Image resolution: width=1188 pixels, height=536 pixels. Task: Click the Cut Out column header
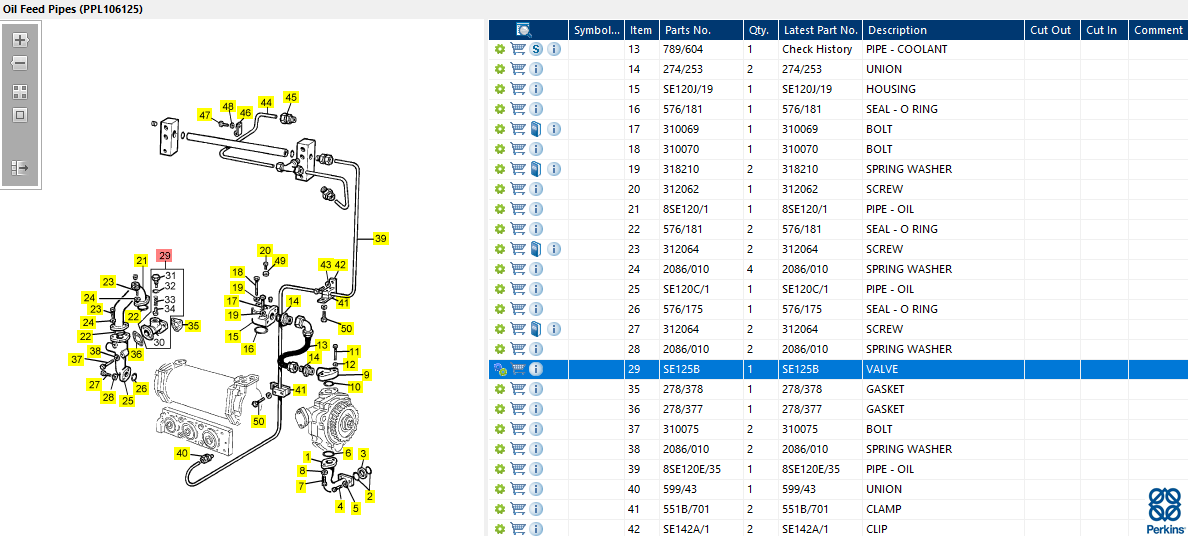point(1052,30)
